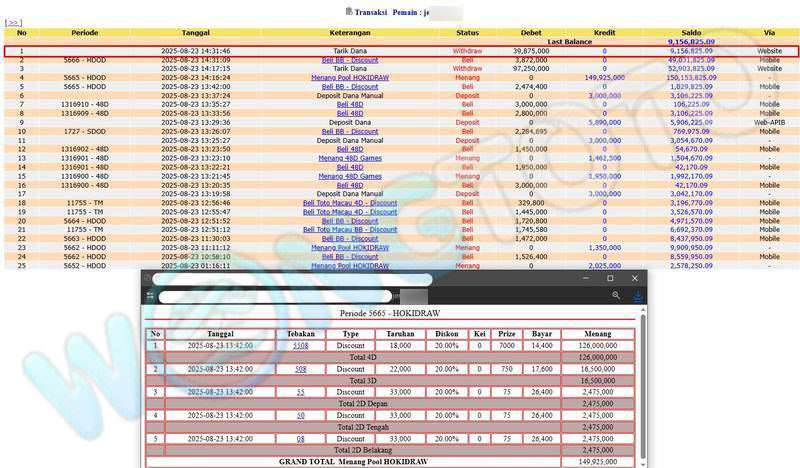Viewport: 800px width, 468px height.
Task: Click the Transaksi document icon in header
Action: pos(349,11)
